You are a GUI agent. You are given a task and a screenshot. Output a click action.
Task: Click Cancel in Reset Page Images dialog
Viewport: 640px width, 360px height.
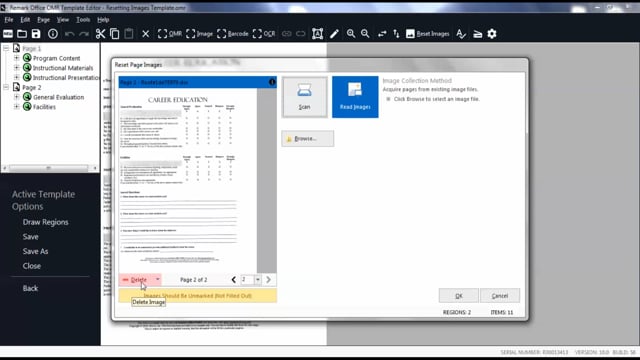pos(500,296)
